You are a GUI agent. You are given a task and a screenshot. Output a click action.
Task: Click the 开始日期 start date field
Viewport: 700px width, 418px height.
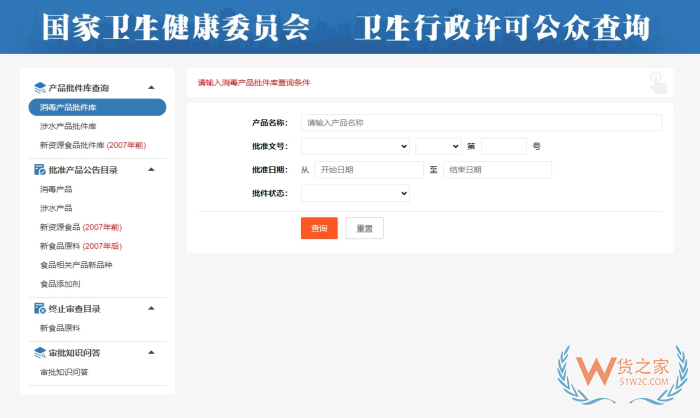[369, 170]
